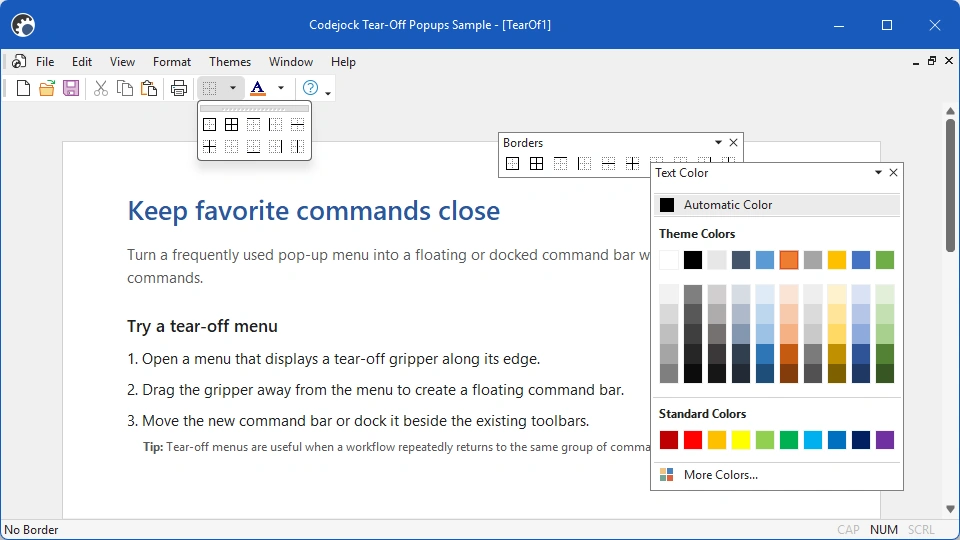
Task: Pick the selected orange theme color swatch
Action: (x=789, y=260)
